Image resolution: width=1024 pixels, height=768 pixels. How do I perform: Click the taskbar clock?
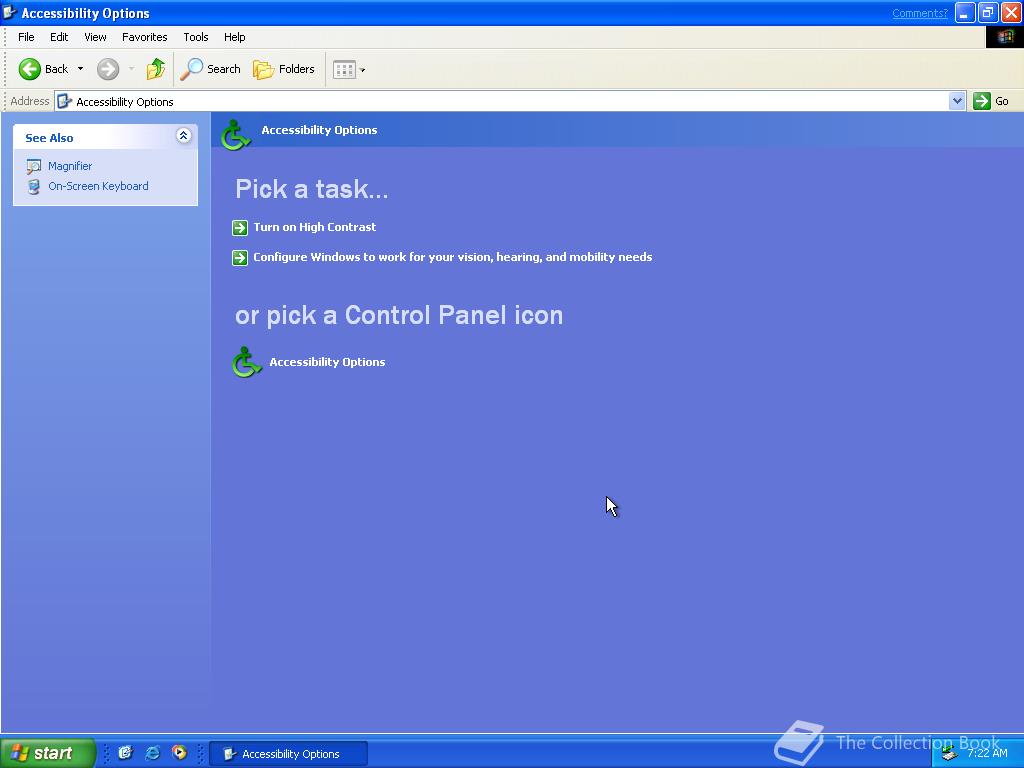(987, 754)
